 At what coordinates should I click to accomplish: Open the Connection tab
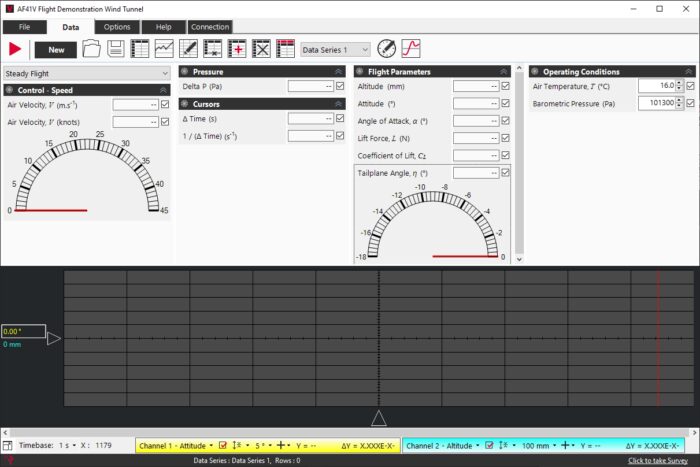coord(209,27)
